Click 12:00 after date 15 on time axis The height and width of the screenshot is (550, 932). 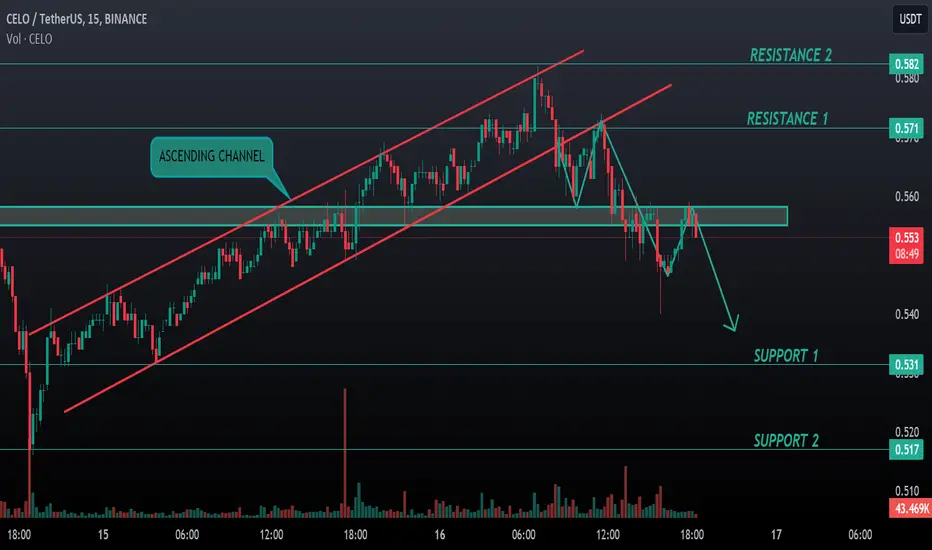[271, 535]
